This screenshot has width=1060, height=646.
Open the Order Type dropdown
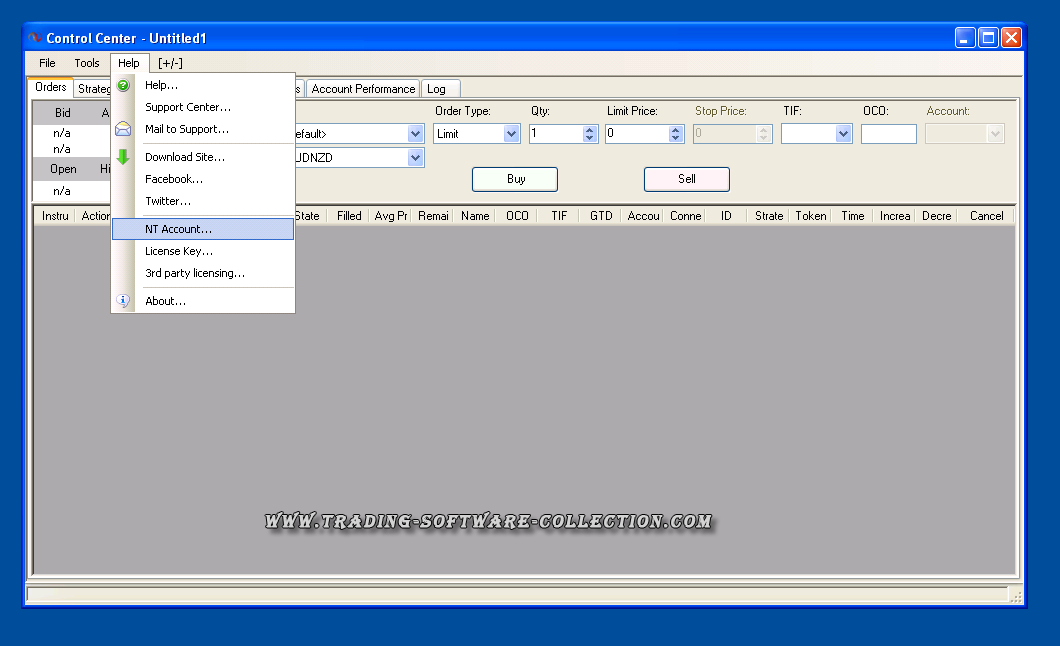click(x=512, y=134)
